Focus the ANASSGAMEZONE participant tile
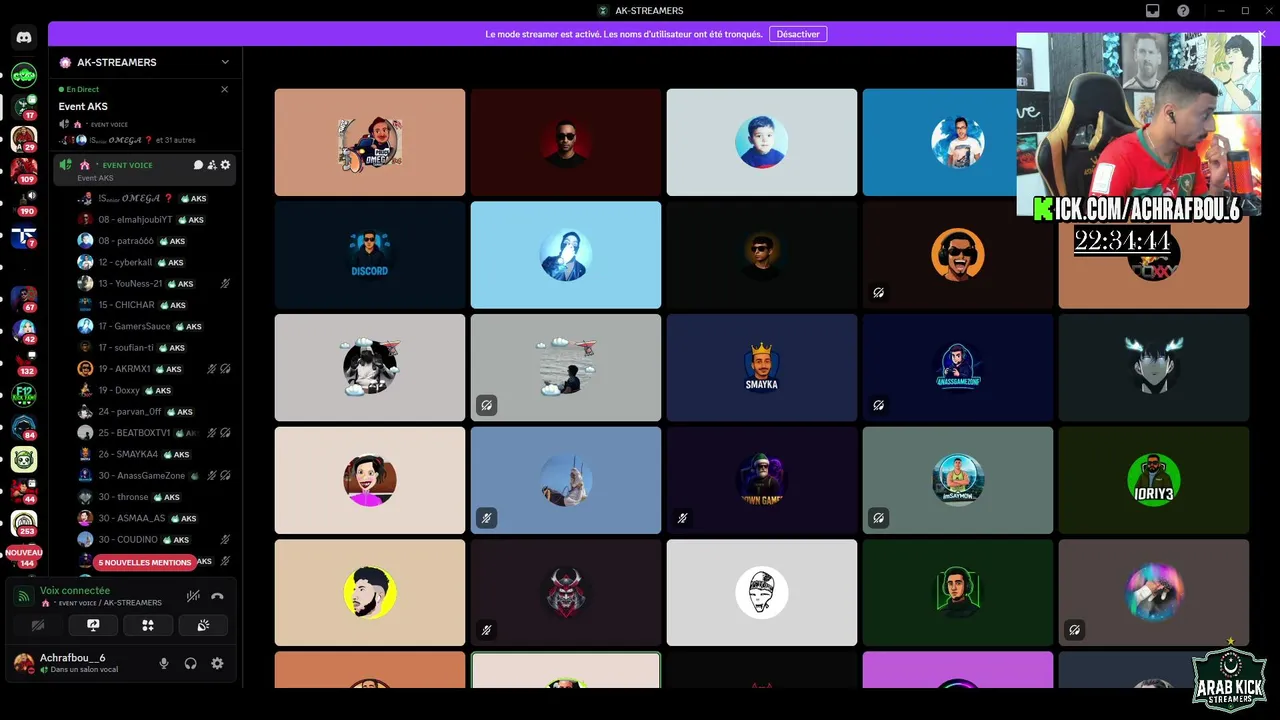The height and width of the screenshot is (720, 1280). (958, 367)
